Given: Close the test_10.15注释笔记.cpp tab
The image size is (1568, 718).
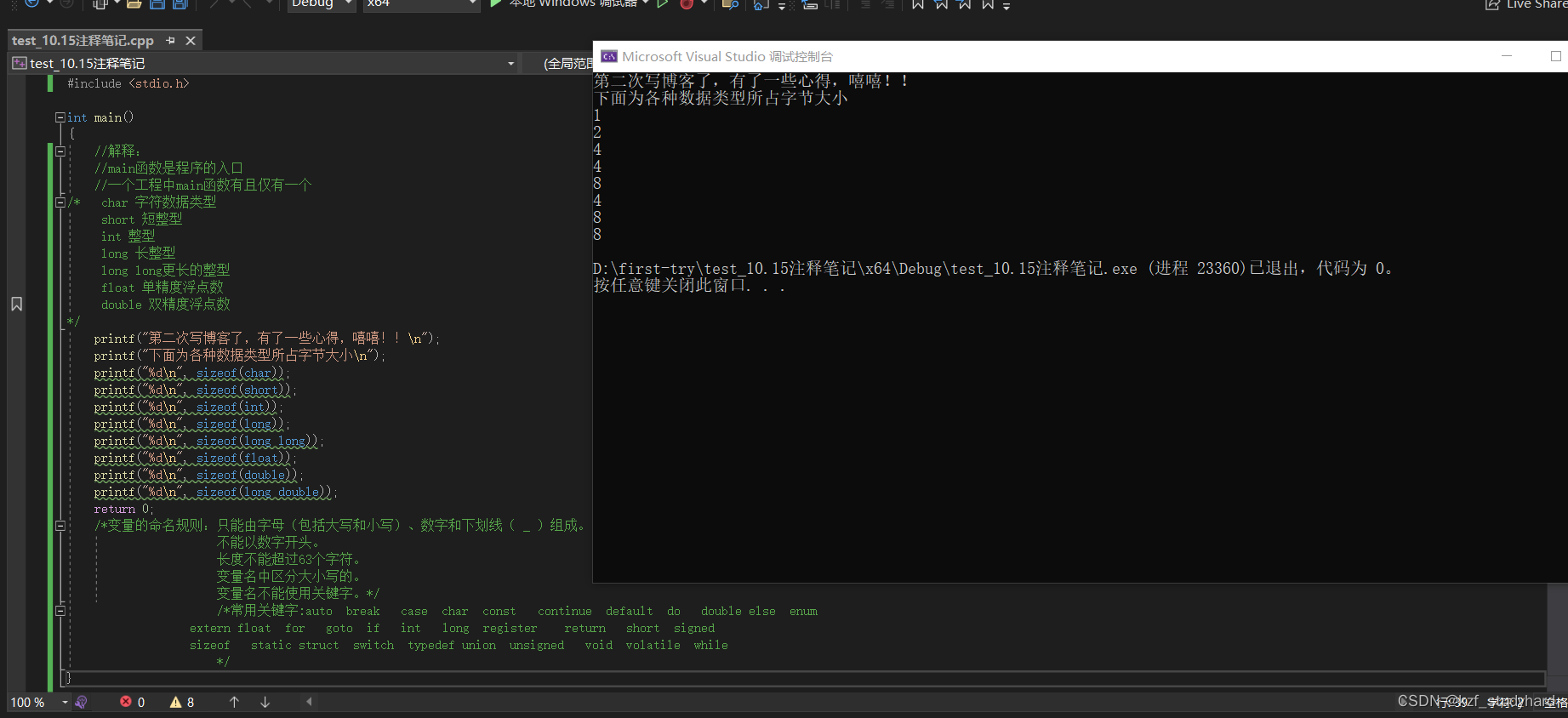Looking at the screenshot, I should tap(191, 40).
